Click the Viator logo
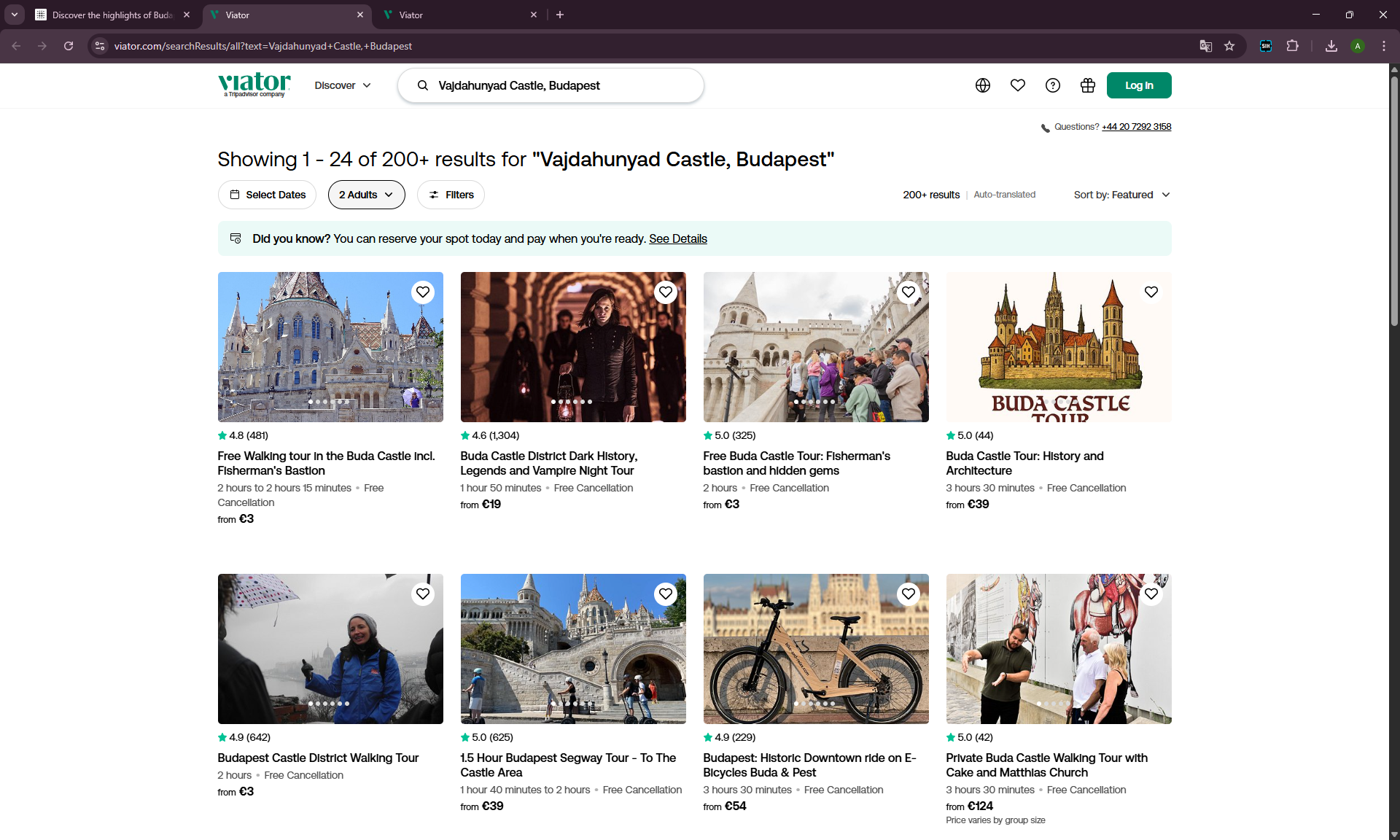 (254, 84)
